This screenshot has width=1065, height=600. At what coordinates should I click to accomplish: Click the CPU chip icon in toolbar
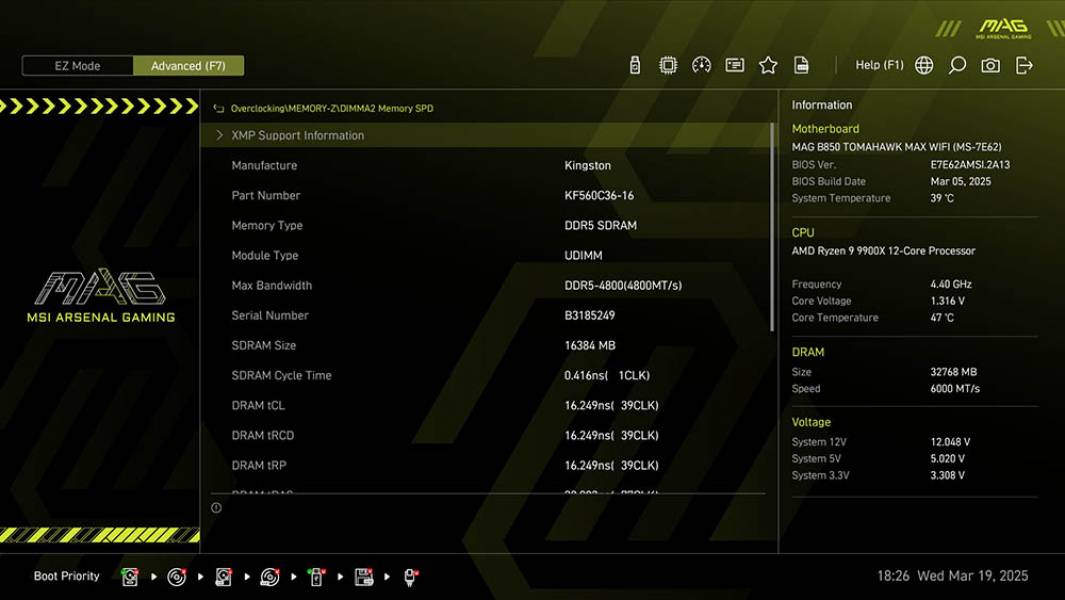click(668, 65)
